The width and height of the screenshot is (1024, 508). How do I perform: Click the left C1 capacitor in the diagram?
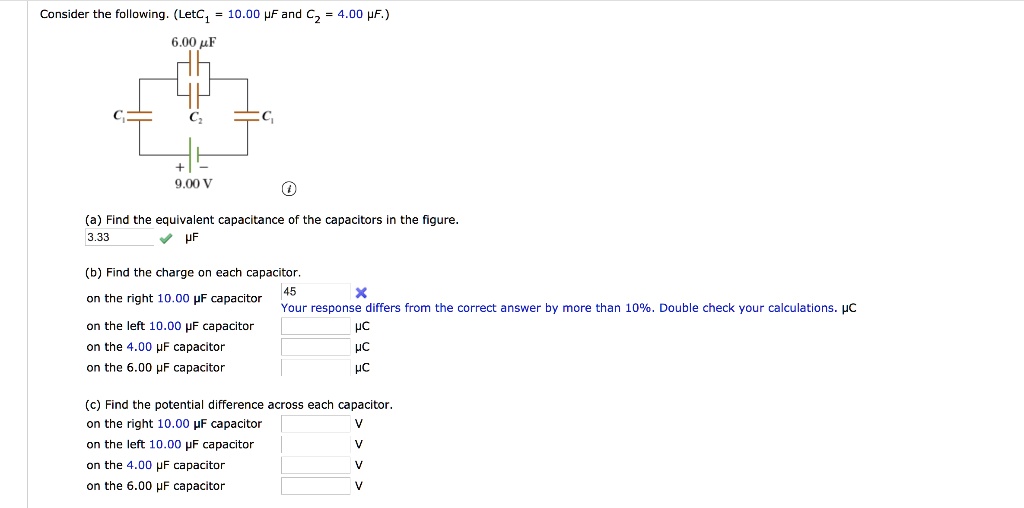tap(140, 117)
